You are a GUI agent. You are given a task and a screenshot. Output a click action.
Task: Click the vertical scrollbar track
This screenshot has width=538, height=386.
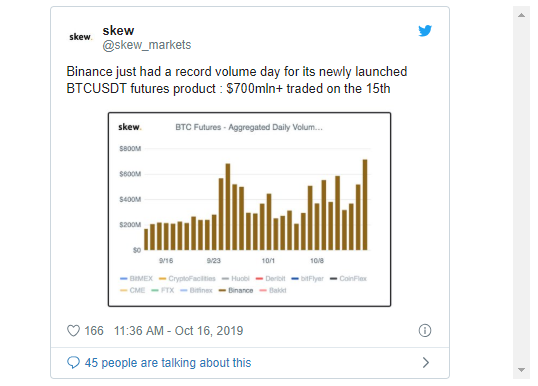coord(521,192)
